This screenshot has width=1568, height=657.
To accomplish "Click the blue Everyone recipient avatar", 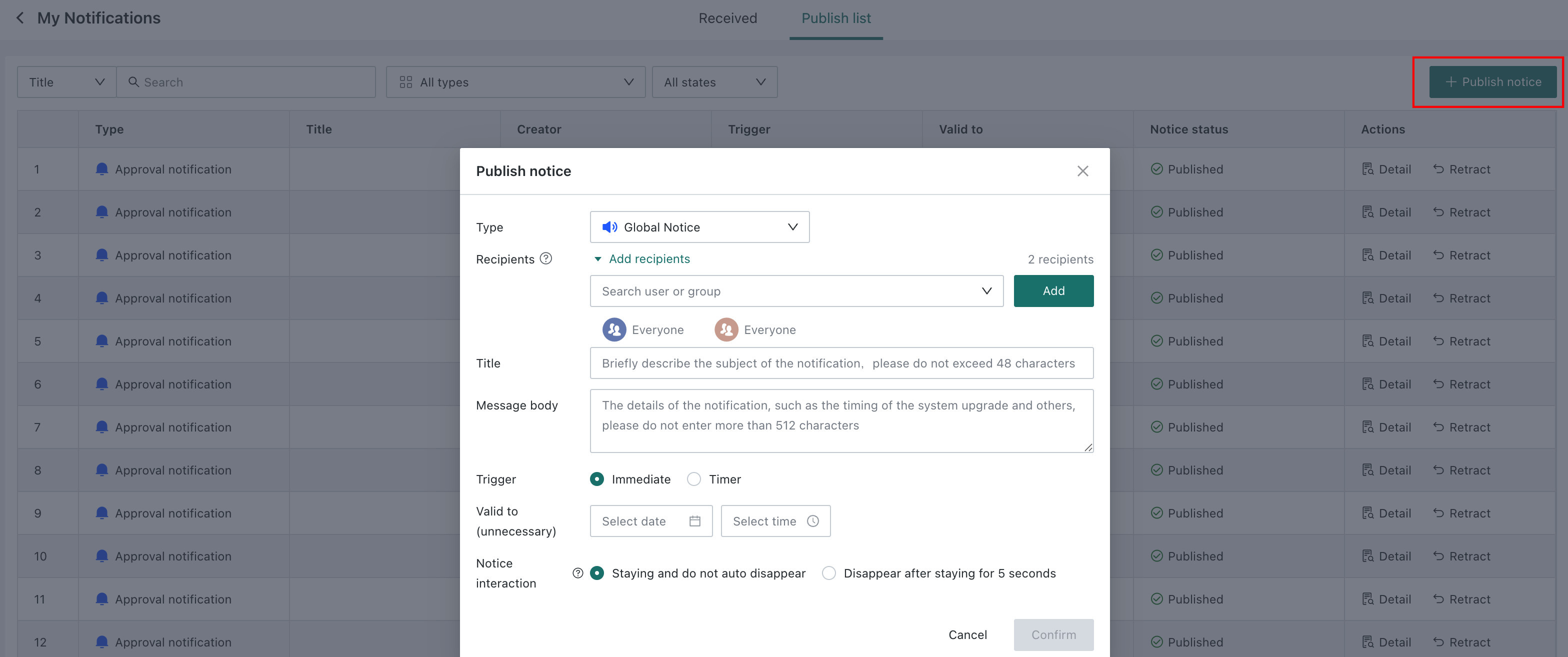I will coord(614,329).
